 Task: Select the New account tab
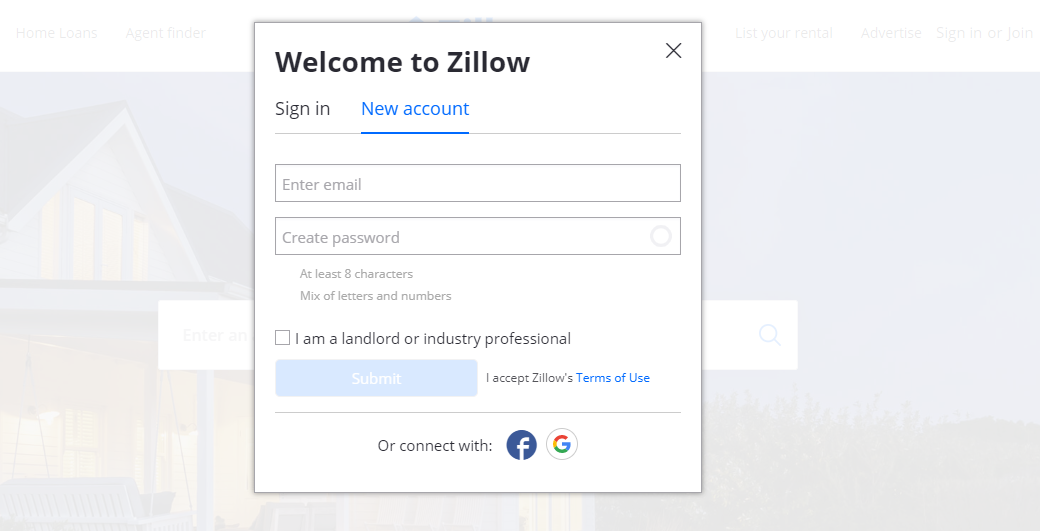pyautogui.click(x=415, y=109)
